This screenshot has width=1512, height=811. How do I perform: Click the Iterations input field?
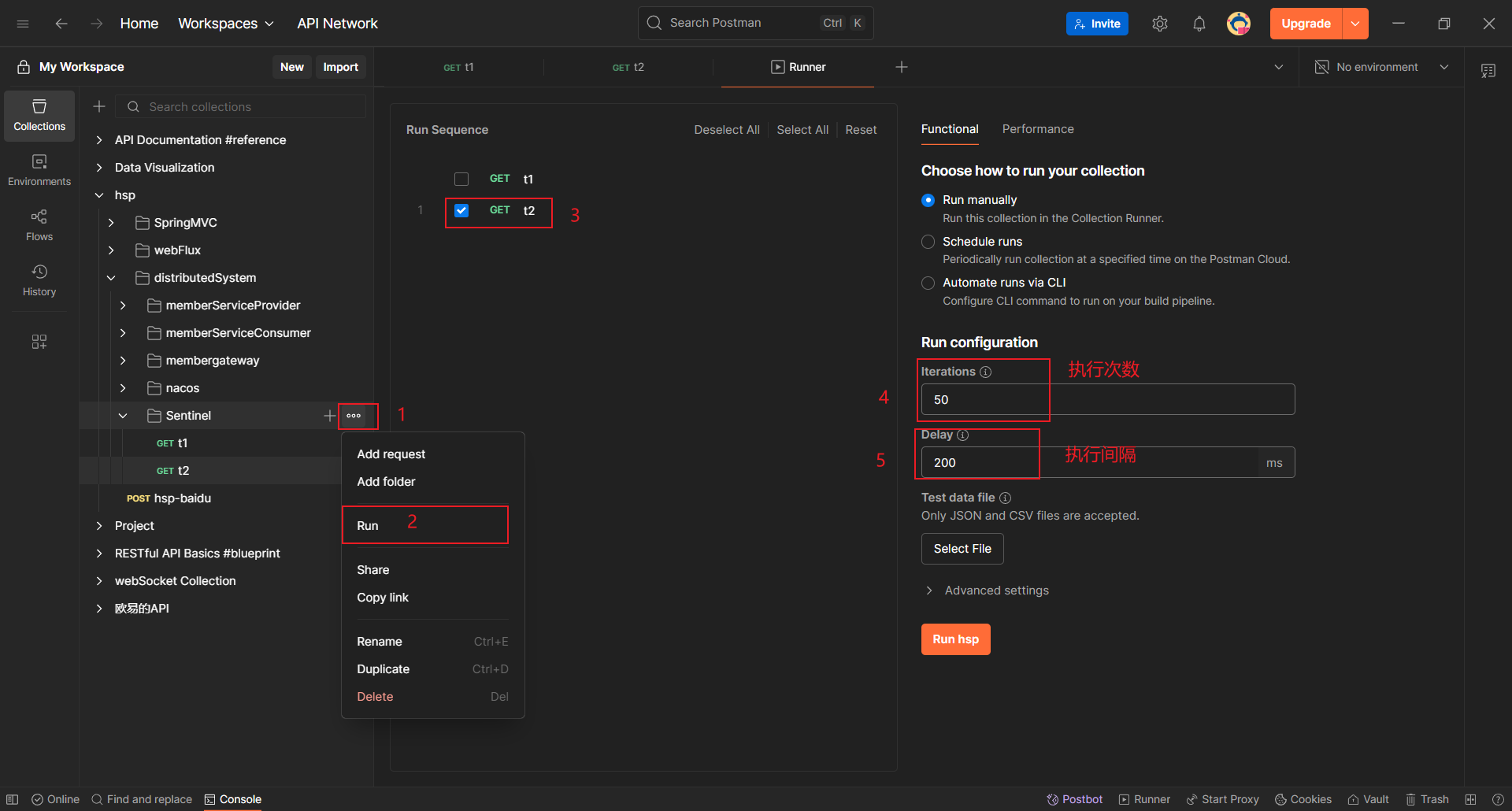pos(1106,399)
